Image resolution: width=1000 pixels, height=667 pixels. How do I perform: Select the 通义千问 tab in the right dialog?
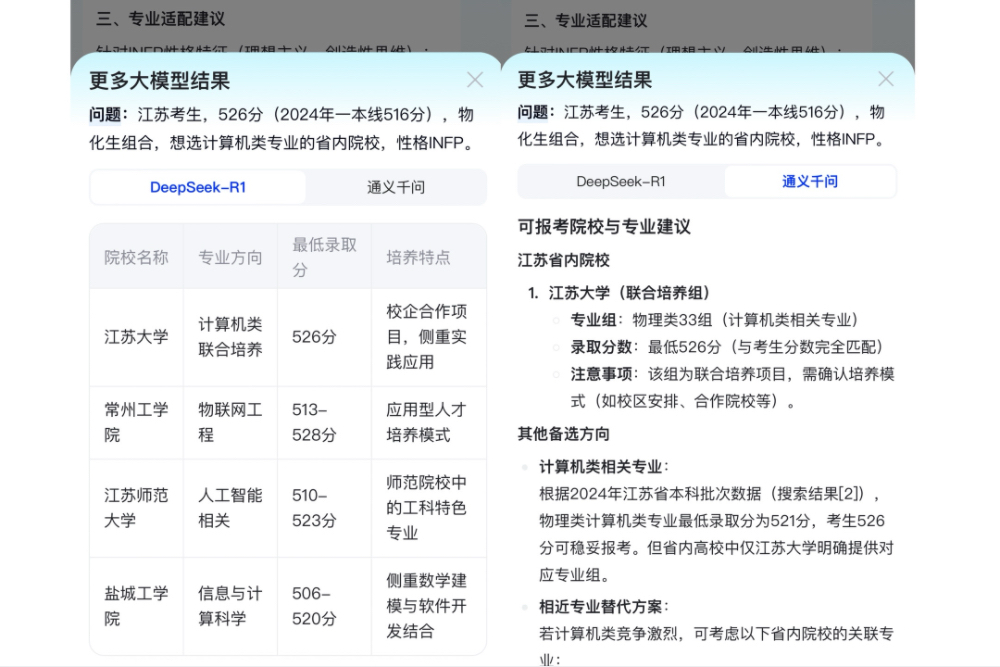(810, 181)
